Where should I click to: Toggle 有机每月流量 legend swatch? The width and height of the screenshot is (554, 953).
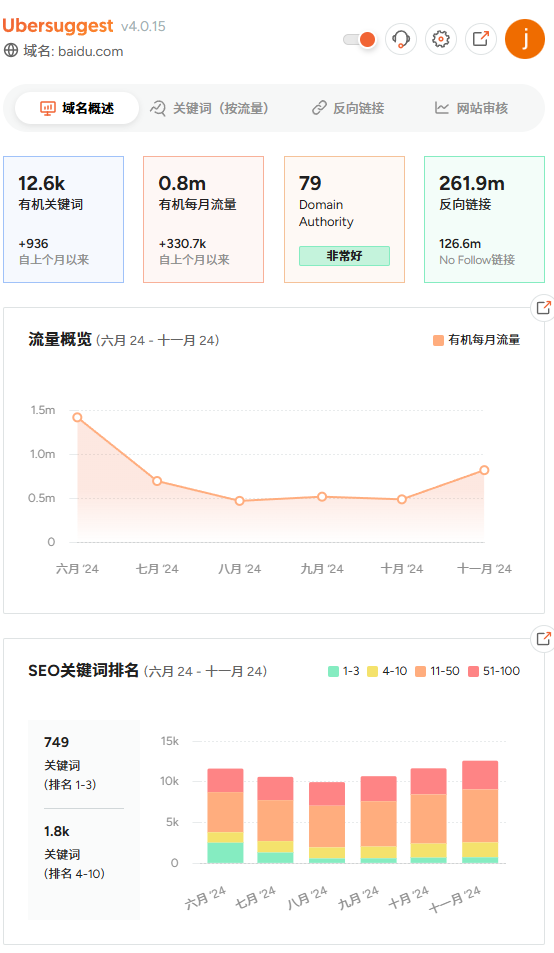coord(439,340)
